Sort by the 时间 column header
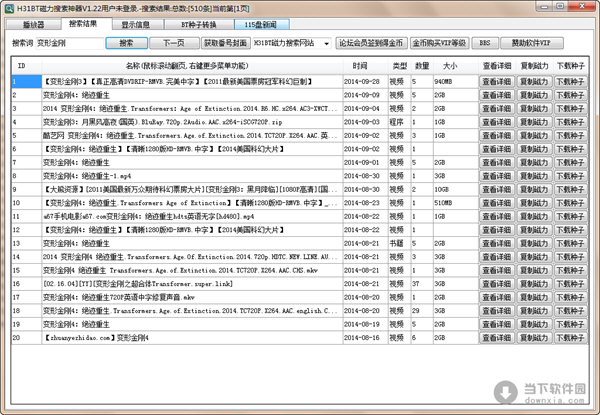The height and width of the screenshot is (415, 600). [x=365, y=66]
